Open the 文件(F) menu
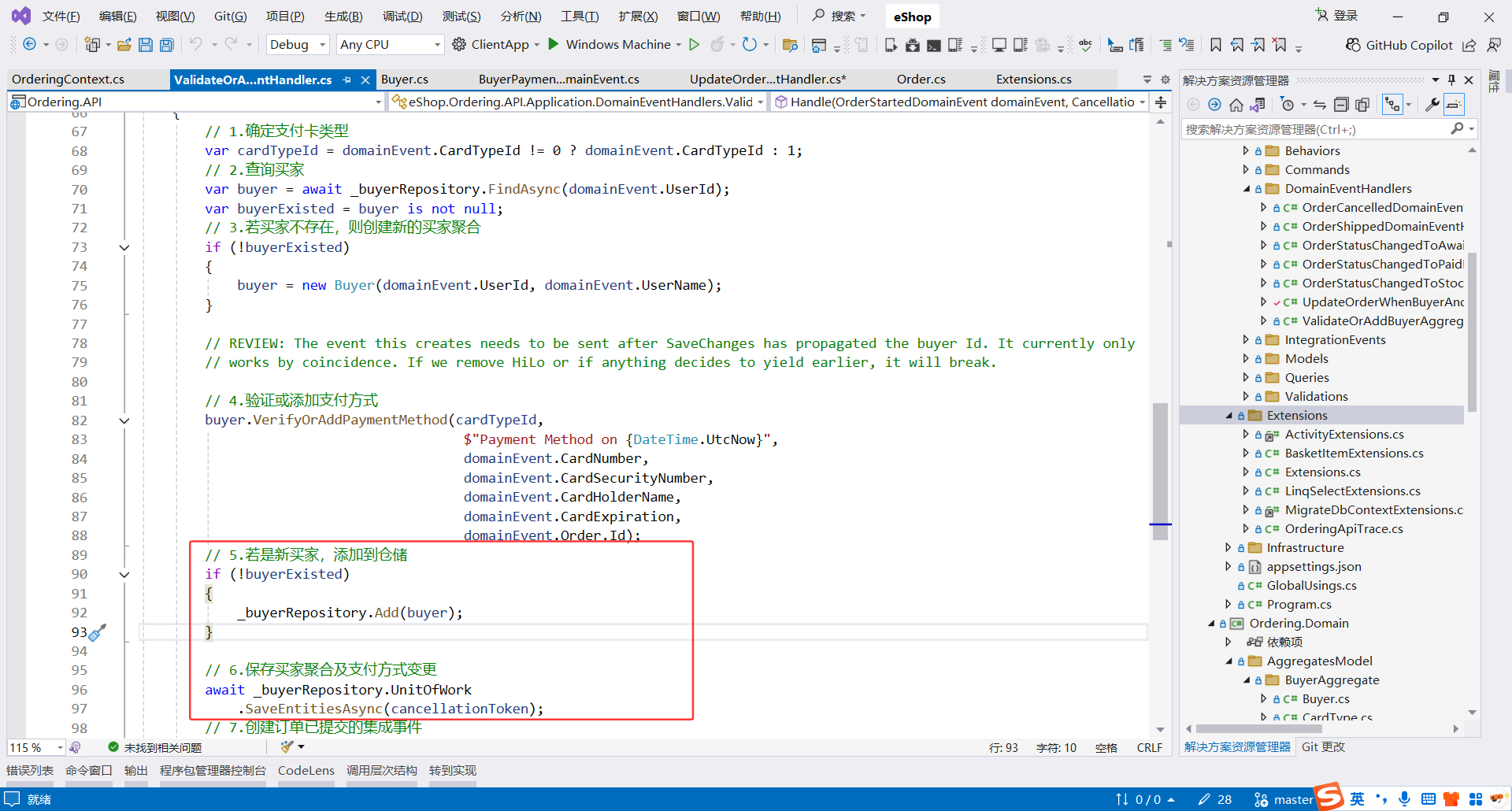The image size is (1512, 811). coord(61,17)
